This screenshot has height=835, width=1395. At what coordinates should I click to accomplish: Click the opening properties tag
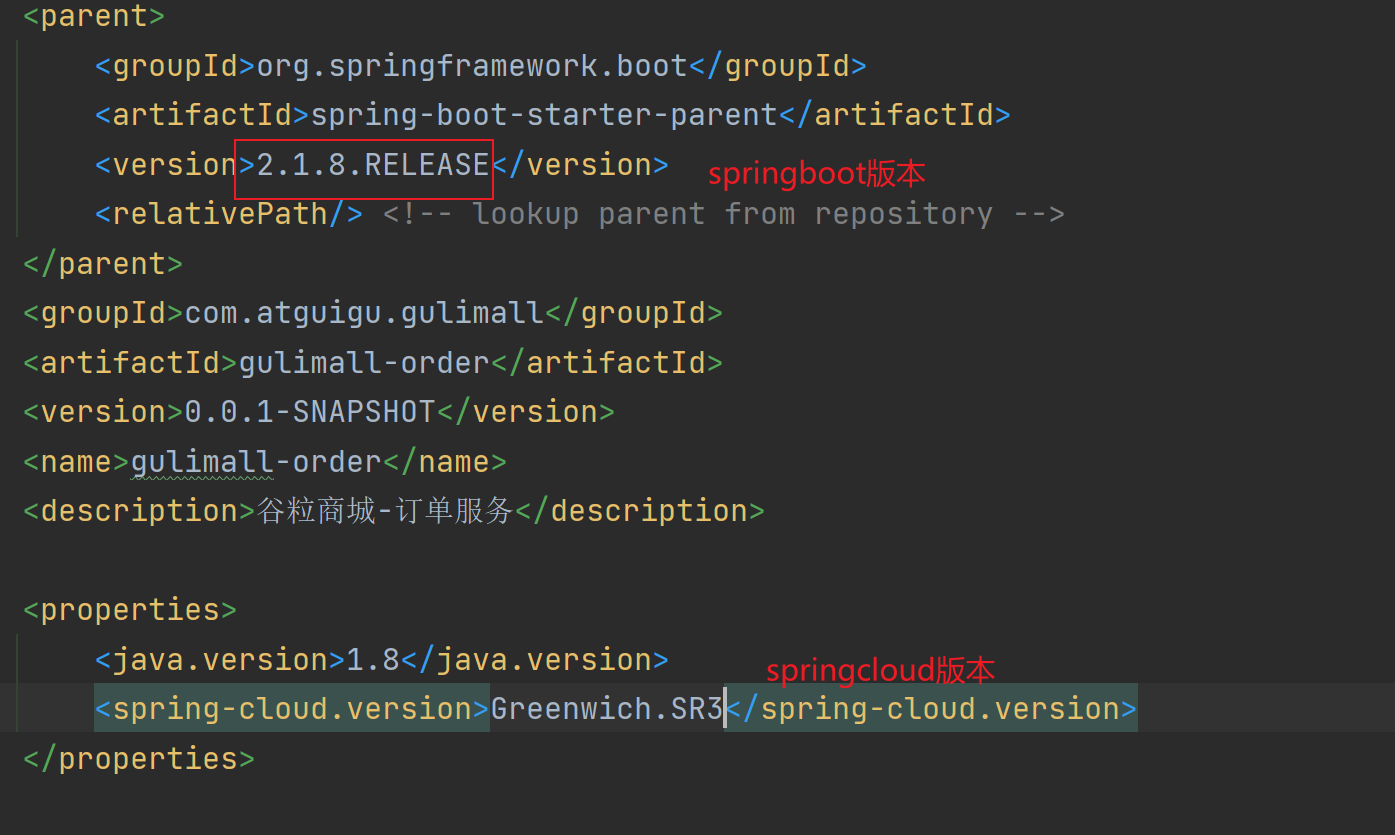tap(130, 610)
